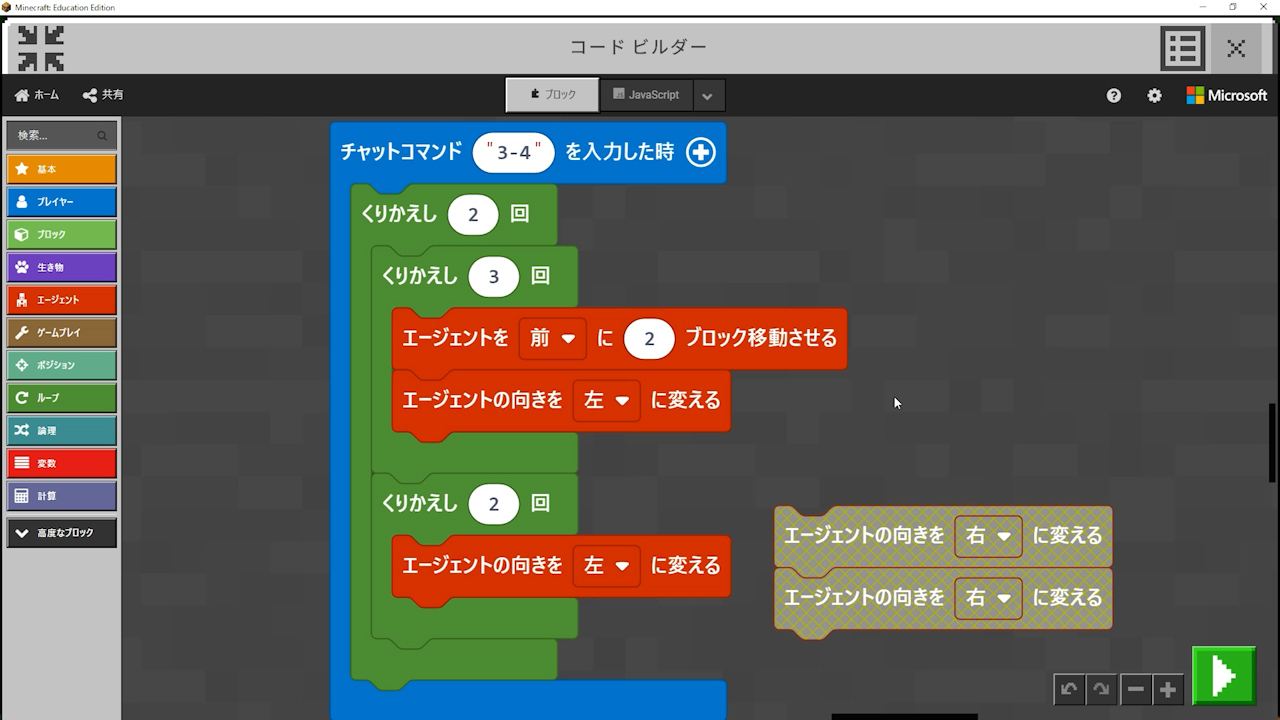Click the redo arrow button
1280x720 pixels.
[x=1101, y=689]
